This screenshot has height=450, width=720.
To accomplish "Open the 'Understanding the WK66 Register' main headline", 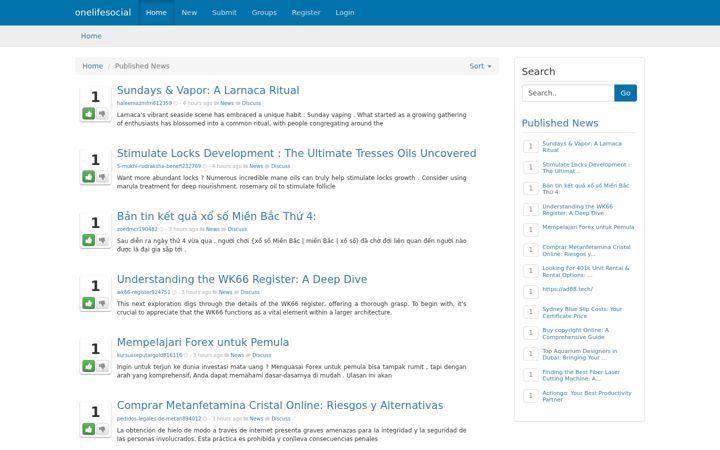I will [242, 279].
